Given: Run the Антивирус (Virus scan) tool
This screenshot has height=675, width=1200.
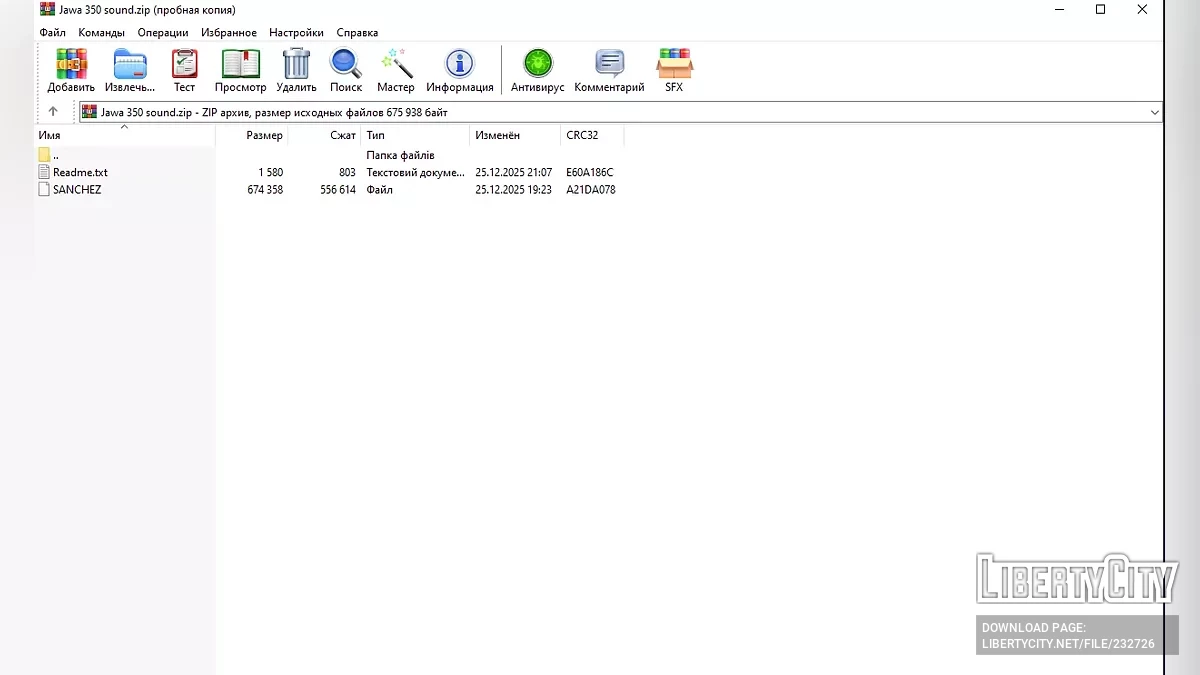Looking at the screenshot, I should (537, 65).
